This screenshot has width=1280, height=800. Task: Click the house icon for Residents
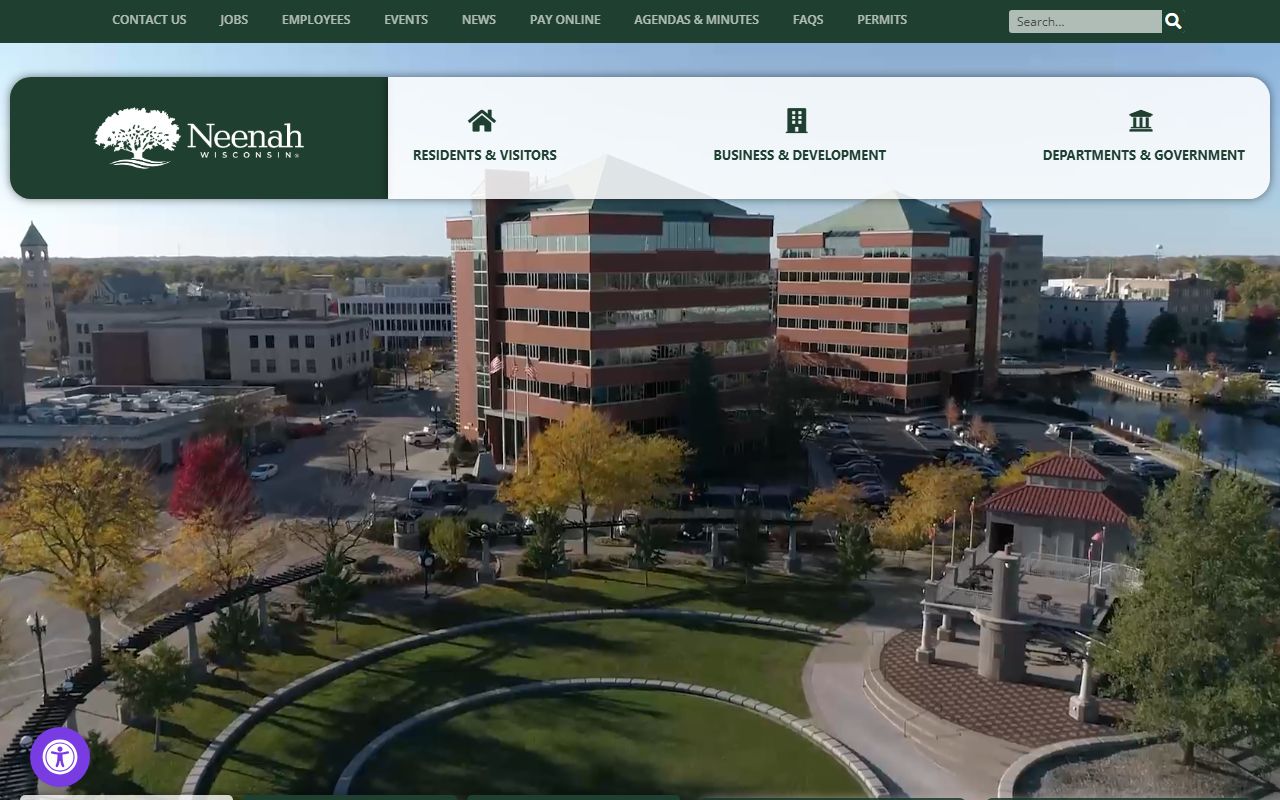[x=482, y=121]
